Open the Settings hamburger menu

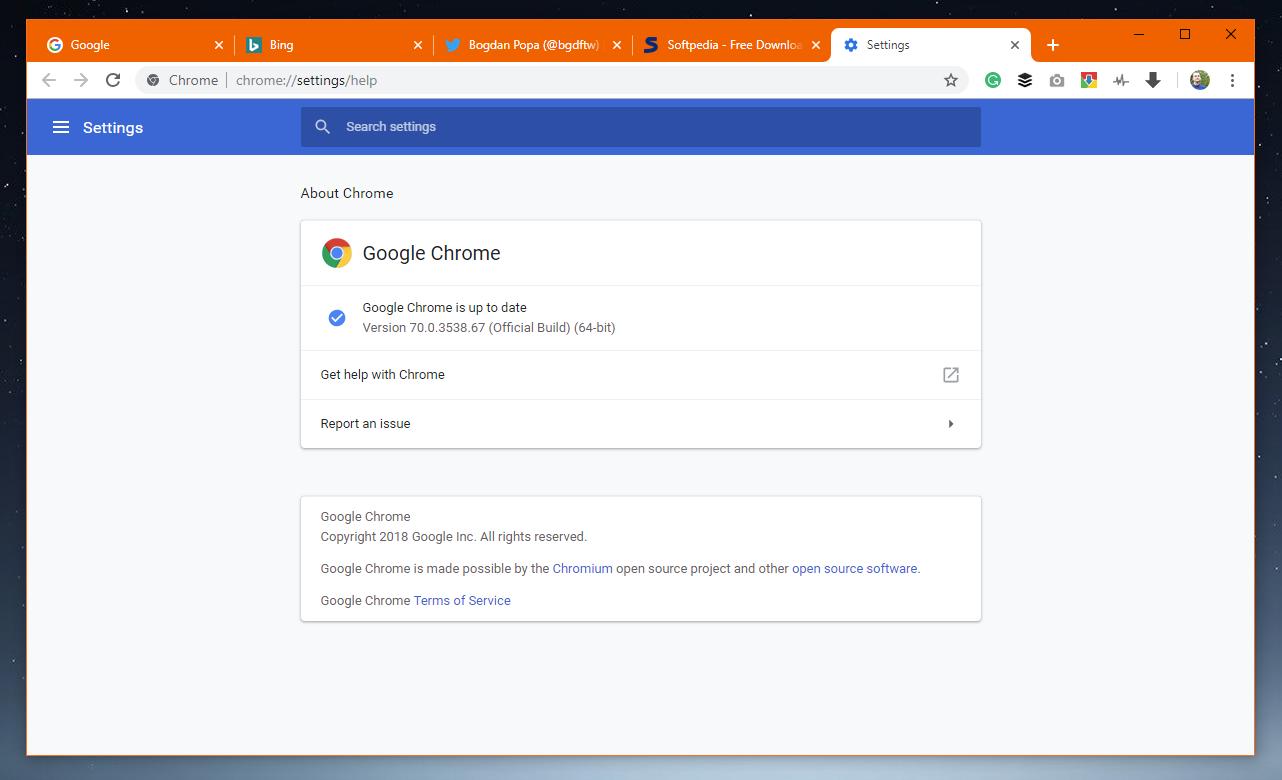[x=61, y=127]
